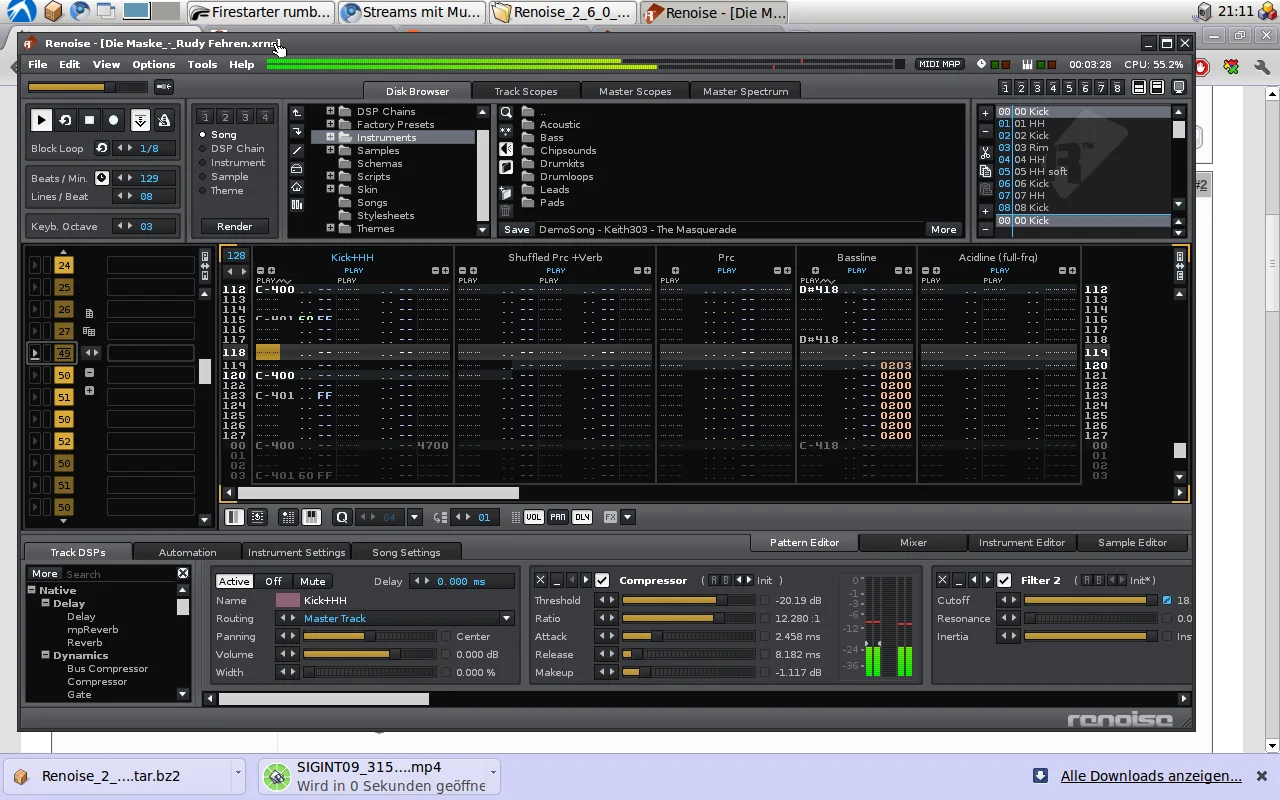
Task: Switch to the Mixer tab
Action: (913, 542)
